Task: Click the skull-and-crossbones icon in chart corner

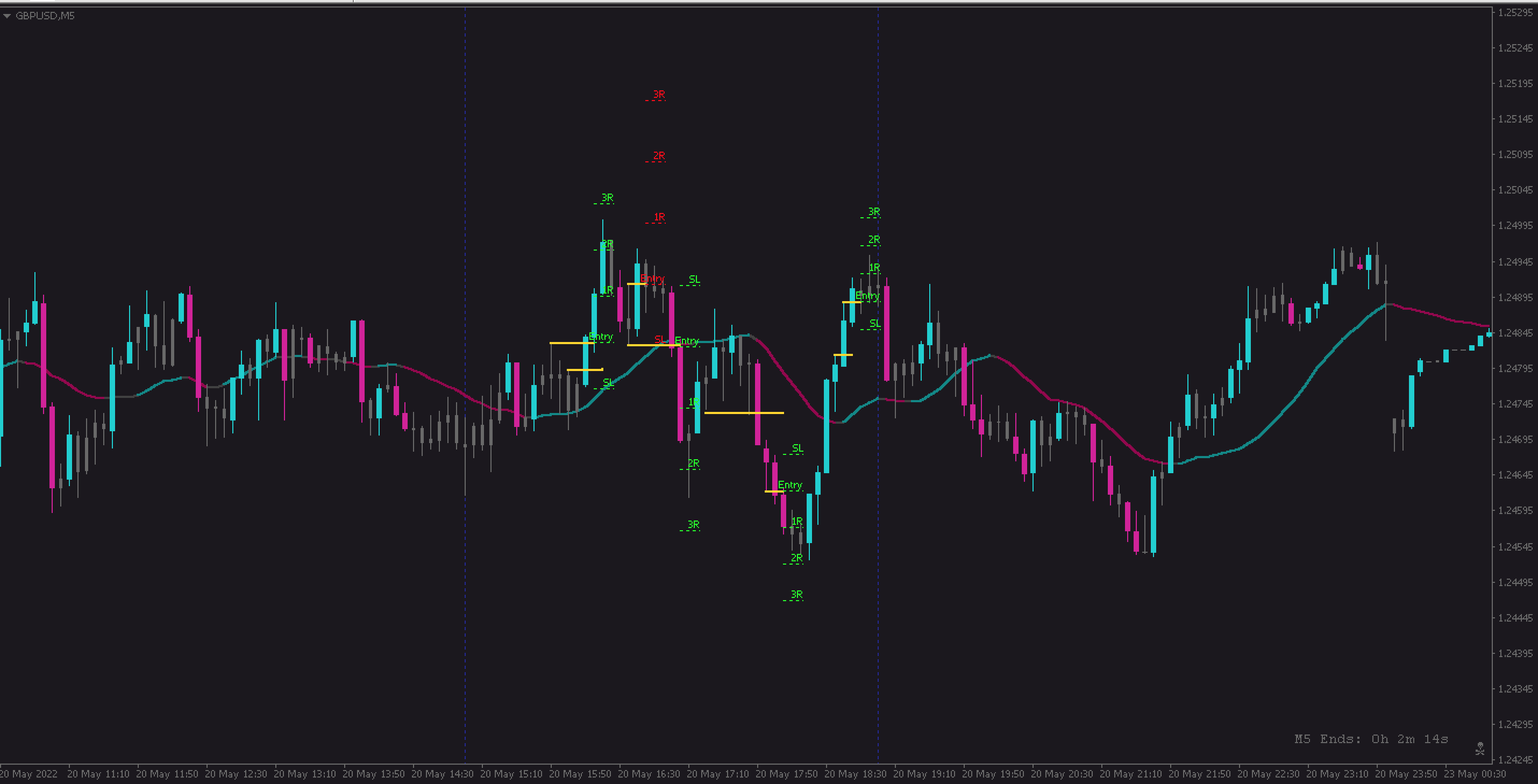Action: [1479, 748]
